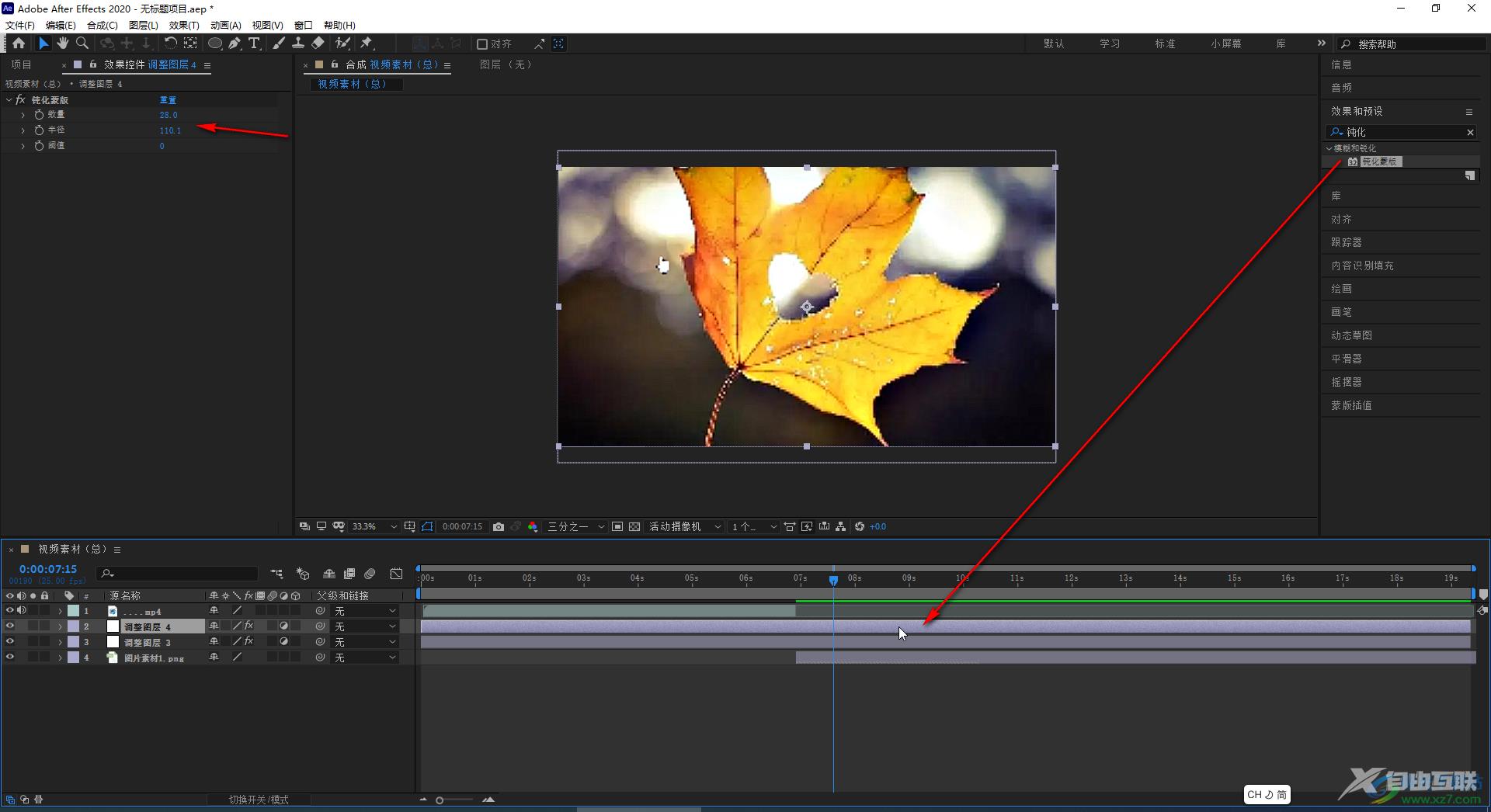Collapse the 模糊和锐化 effects category
This screenshot has width=1491, height=812.
(x=1329, y=148)
